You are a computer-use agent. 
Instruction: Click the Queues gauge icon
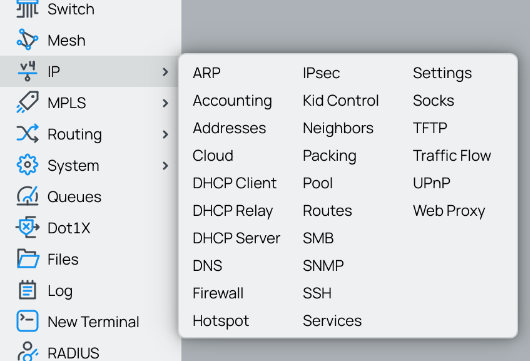(x=27, y=196)
